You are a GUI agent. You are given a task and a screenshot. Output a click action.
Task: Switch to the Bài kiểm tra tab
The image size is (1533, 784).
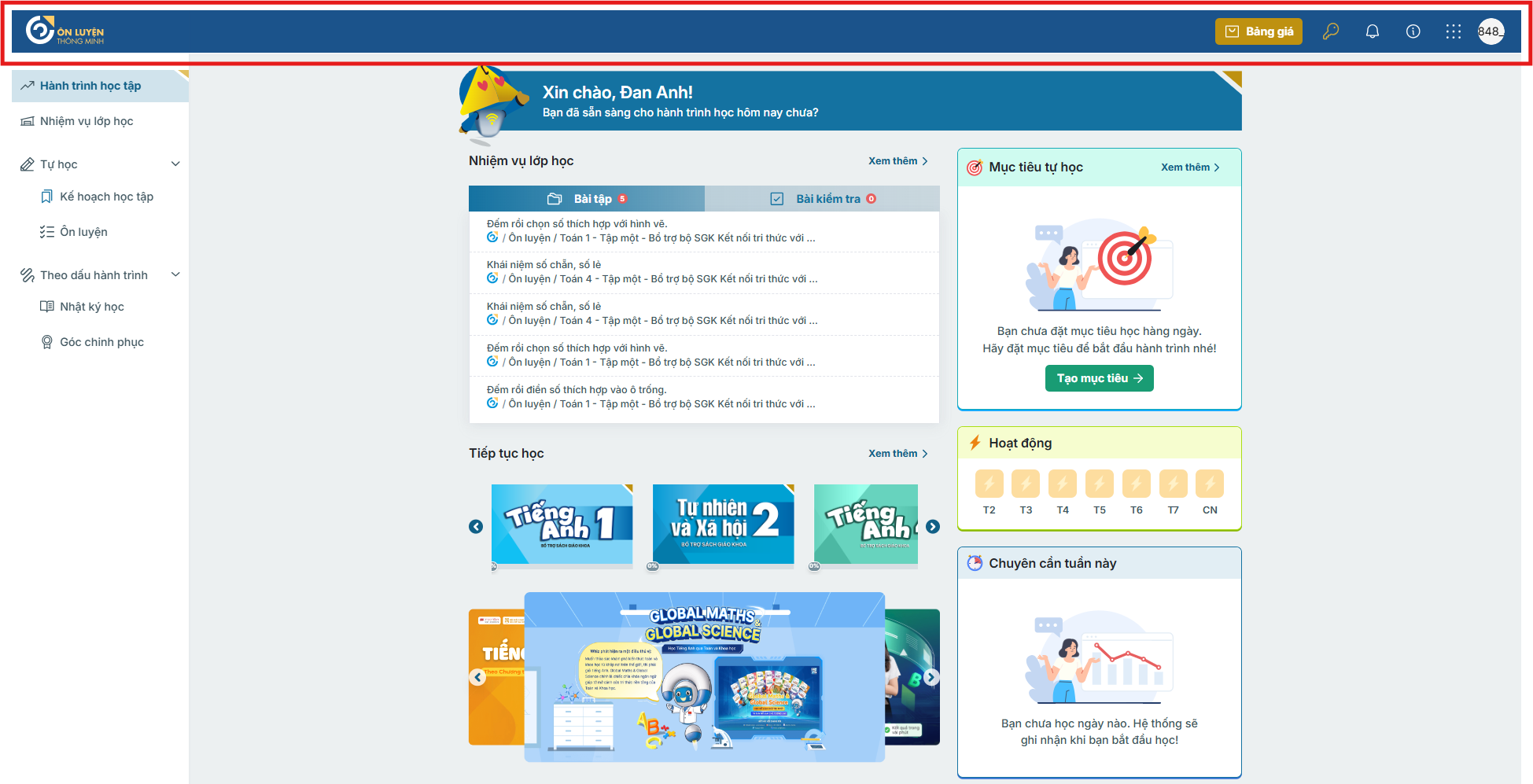pyautogui.click(x=823, y=199)
